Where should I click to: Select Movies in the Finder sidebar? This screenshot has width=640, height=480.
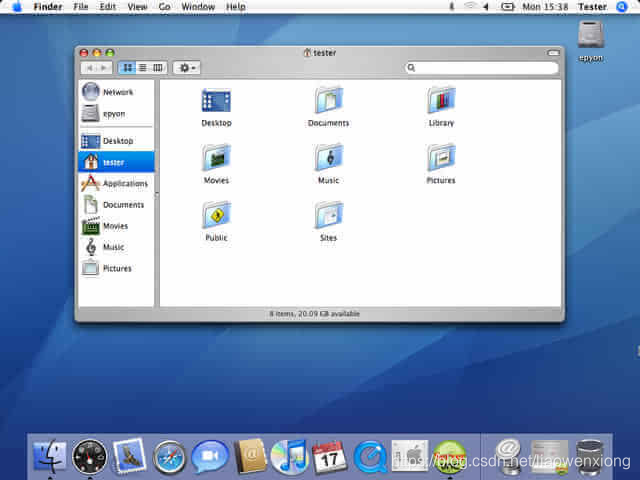click(116, 226)
